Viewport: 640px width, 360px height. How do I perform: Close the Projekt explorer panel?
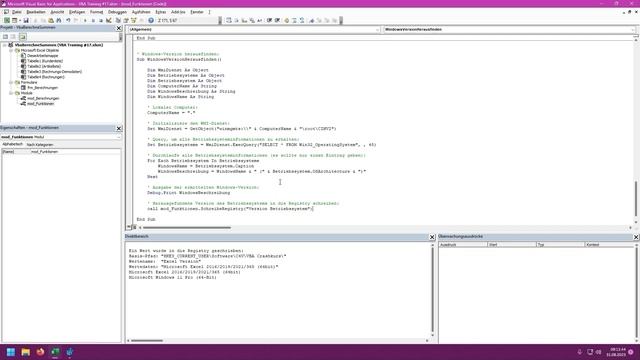pos(119,28)
